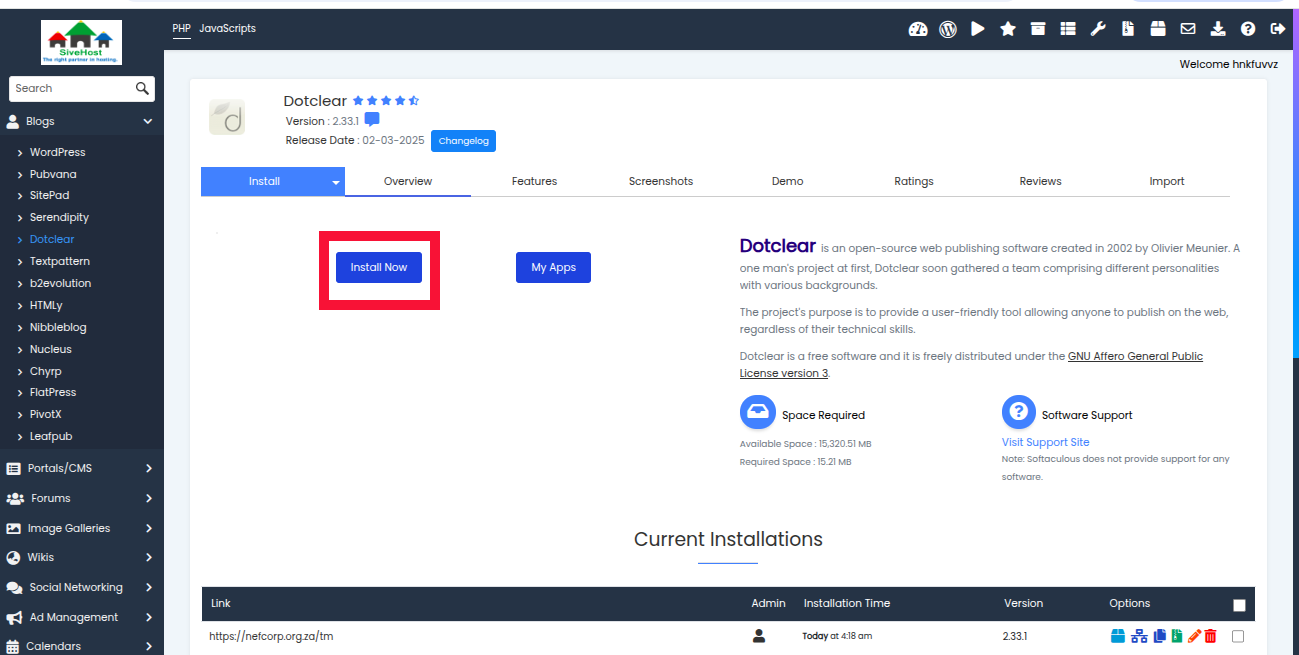This screenshot has width=1299, height=655.
Task: Open the wrench settings icon in top bar
Action: click(x=1098, y=29)
